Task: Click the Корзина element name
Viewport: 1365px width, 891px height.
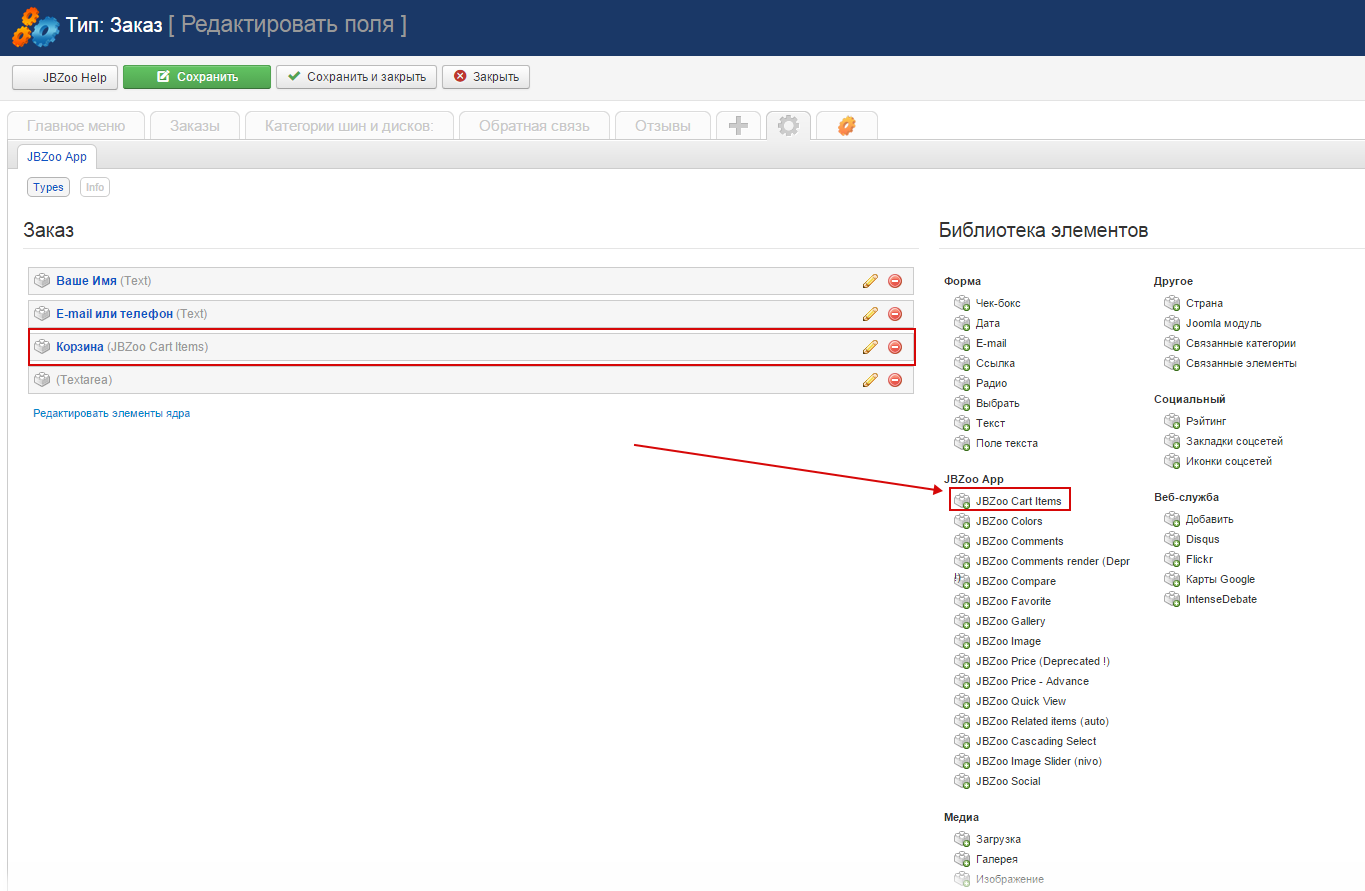Action: point(80,347)
